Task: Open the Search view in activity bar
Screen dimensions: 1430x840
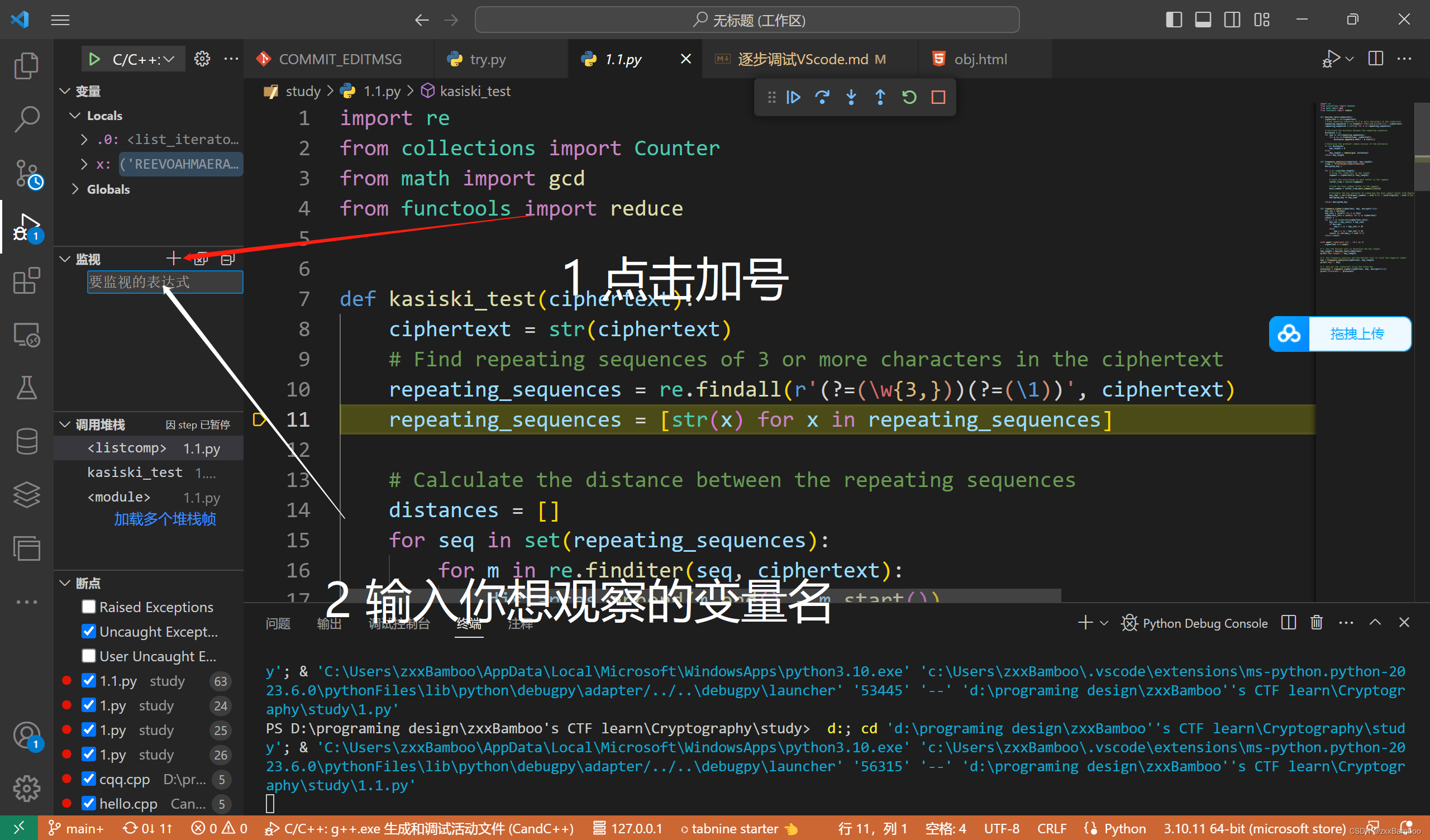Action: tap(26, 119)
